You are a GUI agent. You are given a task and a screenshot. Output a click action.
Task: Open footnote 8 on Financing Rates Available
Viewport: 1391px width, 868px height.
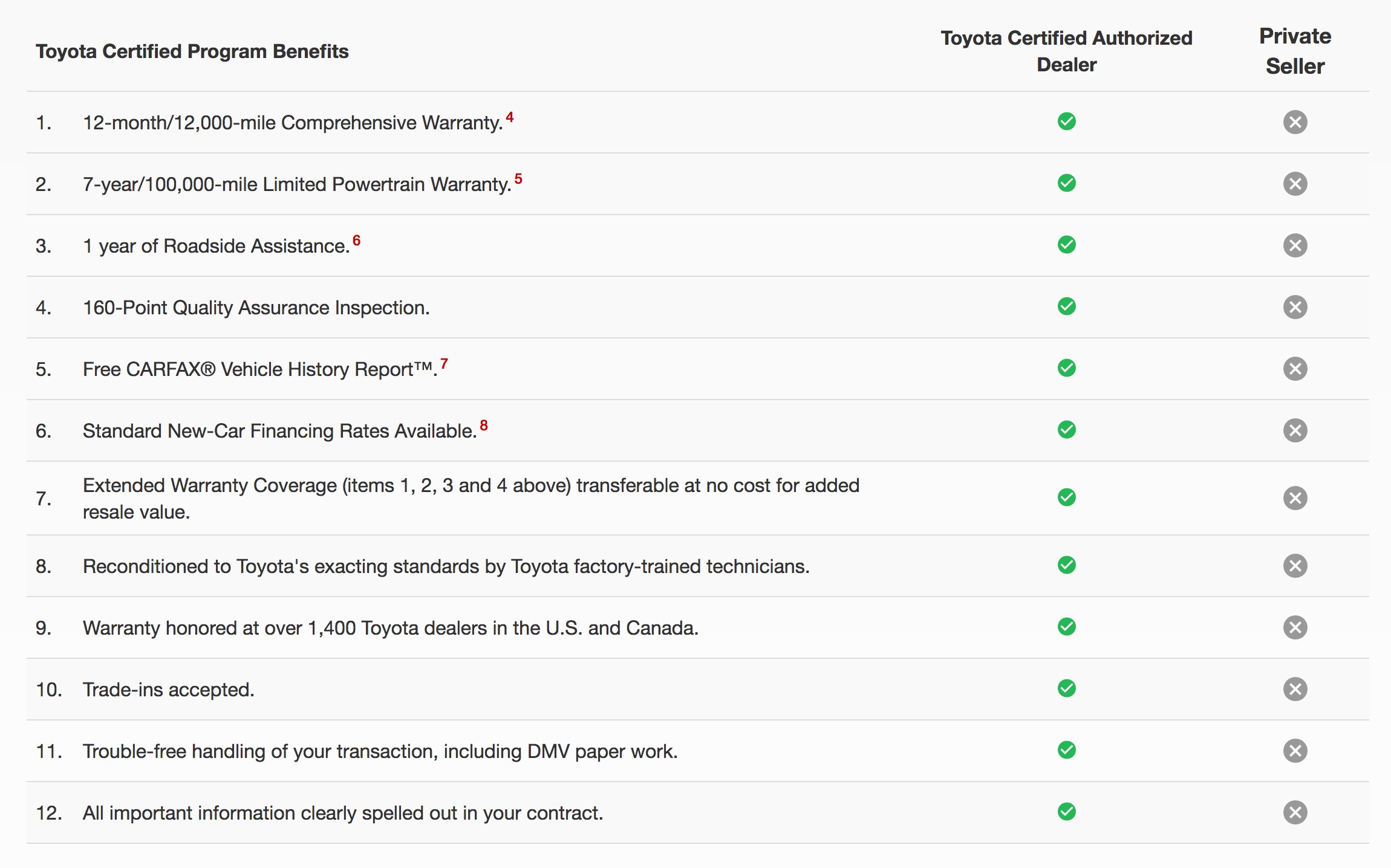coord(484,426)
